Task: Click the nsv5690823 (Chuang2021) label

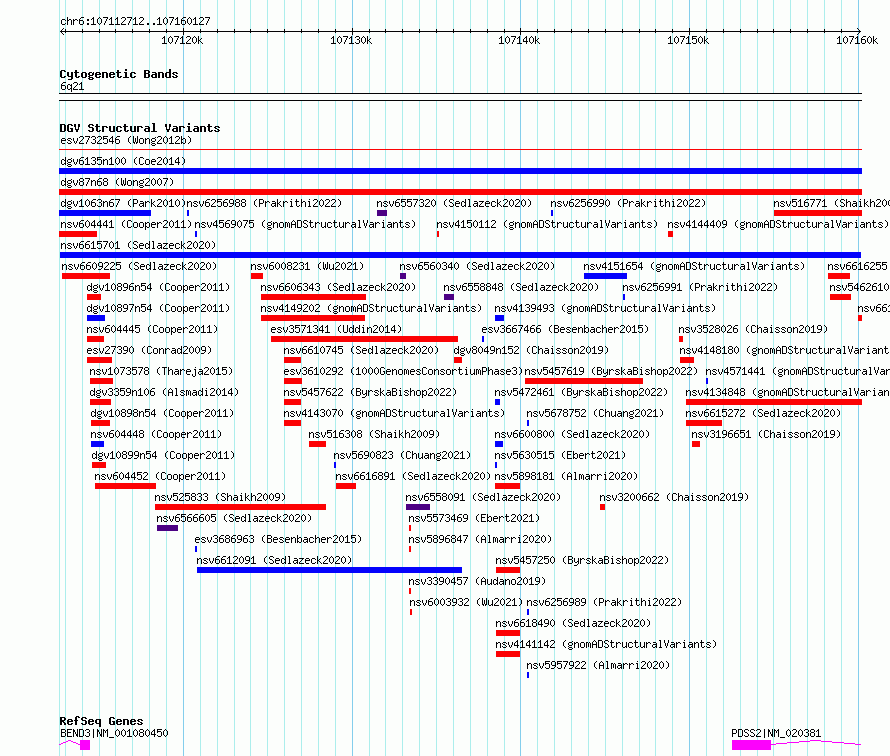Action: [402, 455]
